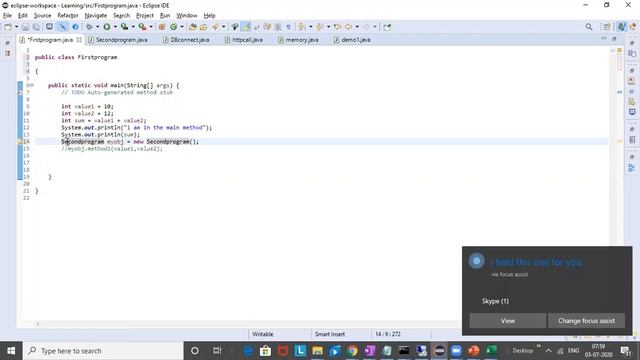The width and height of the screenshot is (640, 360).
Task: Click the New Java Class icon
Action: (x=173, y=27)
